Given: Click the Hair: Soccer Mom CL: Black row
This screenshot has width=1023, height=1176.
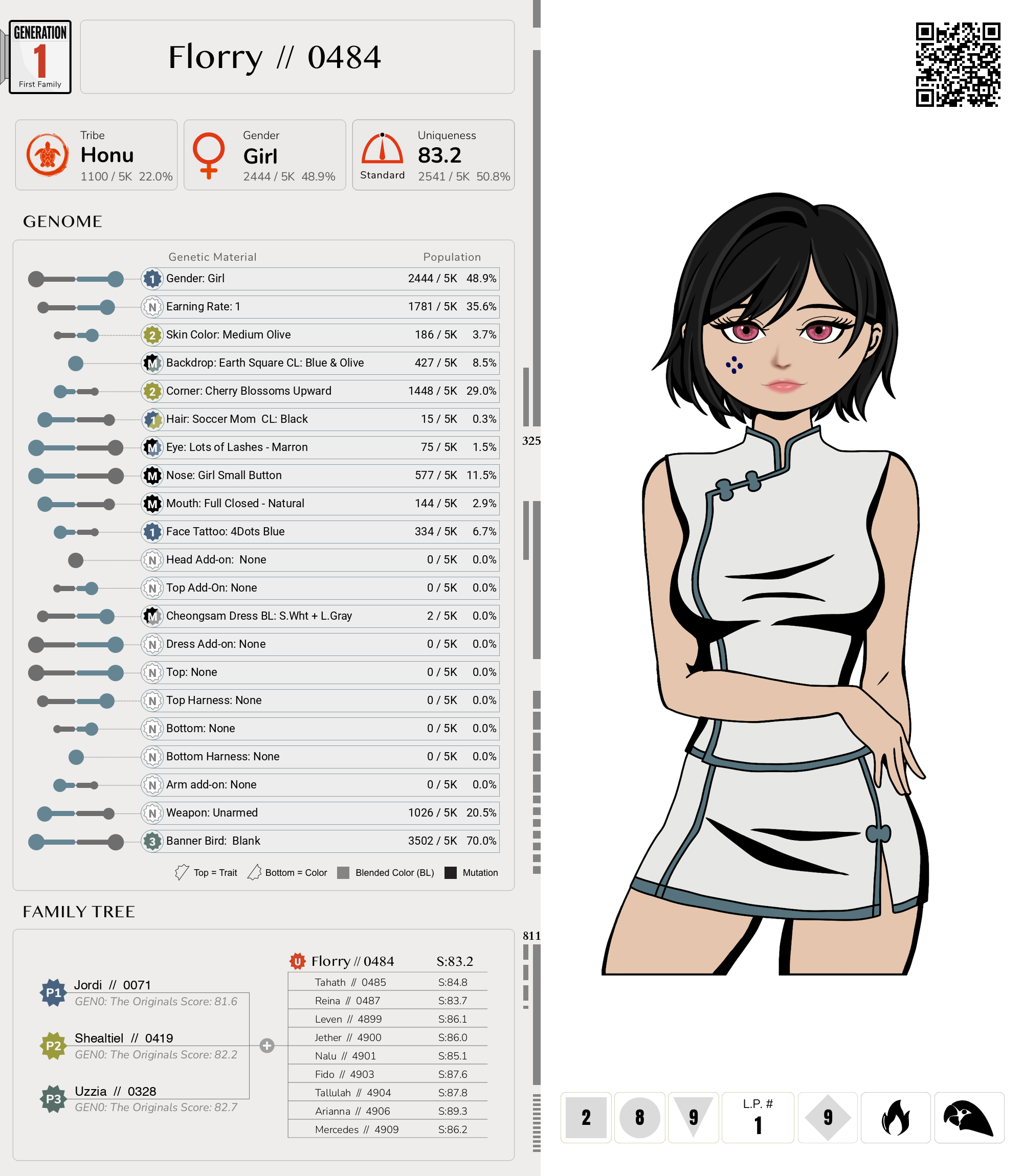Looking at the screenshot, I should (320, 419).
